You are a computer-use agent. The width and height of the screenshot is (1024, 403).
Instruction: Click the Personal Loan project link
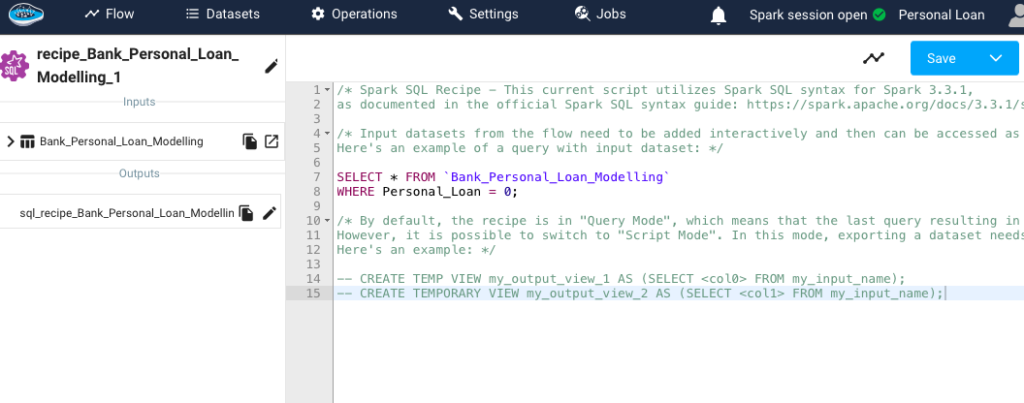pos(941,15)
